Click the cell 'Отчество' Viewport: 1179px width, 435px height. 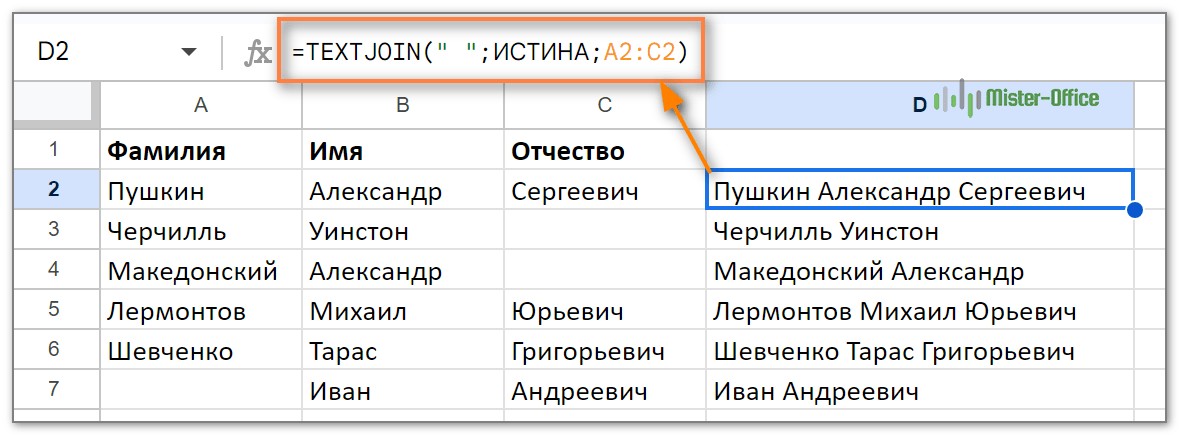pyautogui.click(x=605, y=150)
